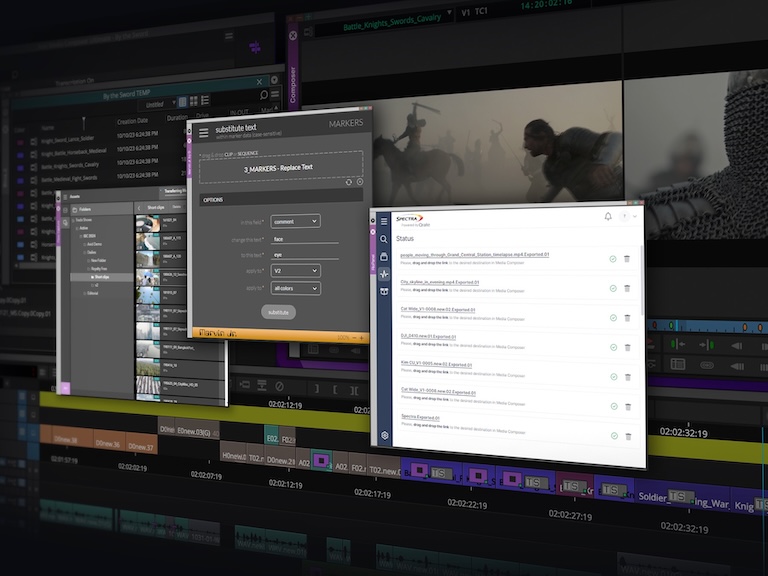Click the mask icon in Spectra sidebar

point(384,291)
